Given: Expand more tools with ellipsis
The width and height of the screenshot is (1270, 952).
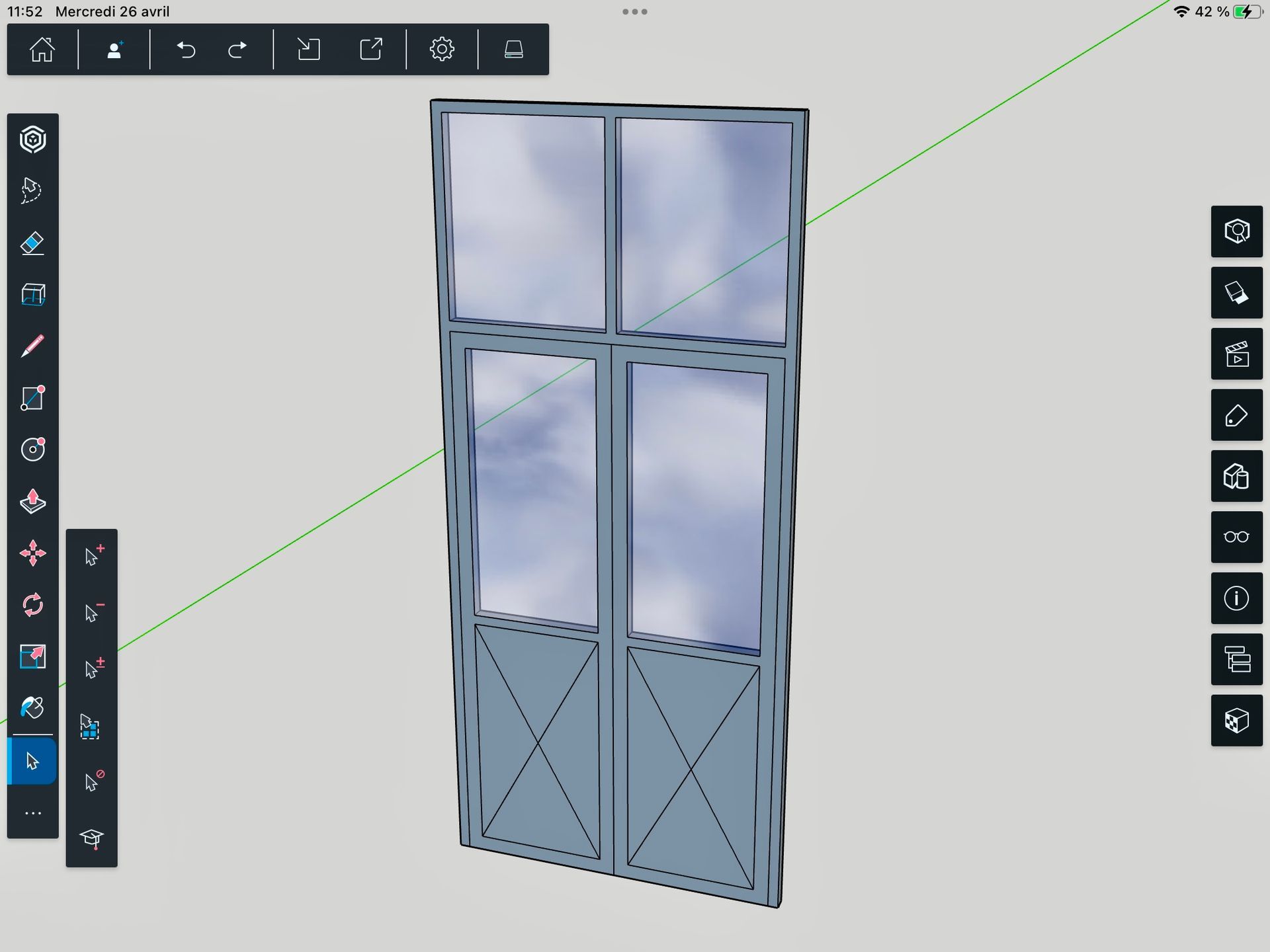Looking at the screenshot, I should pyautogui.click(x=32, y=813).
